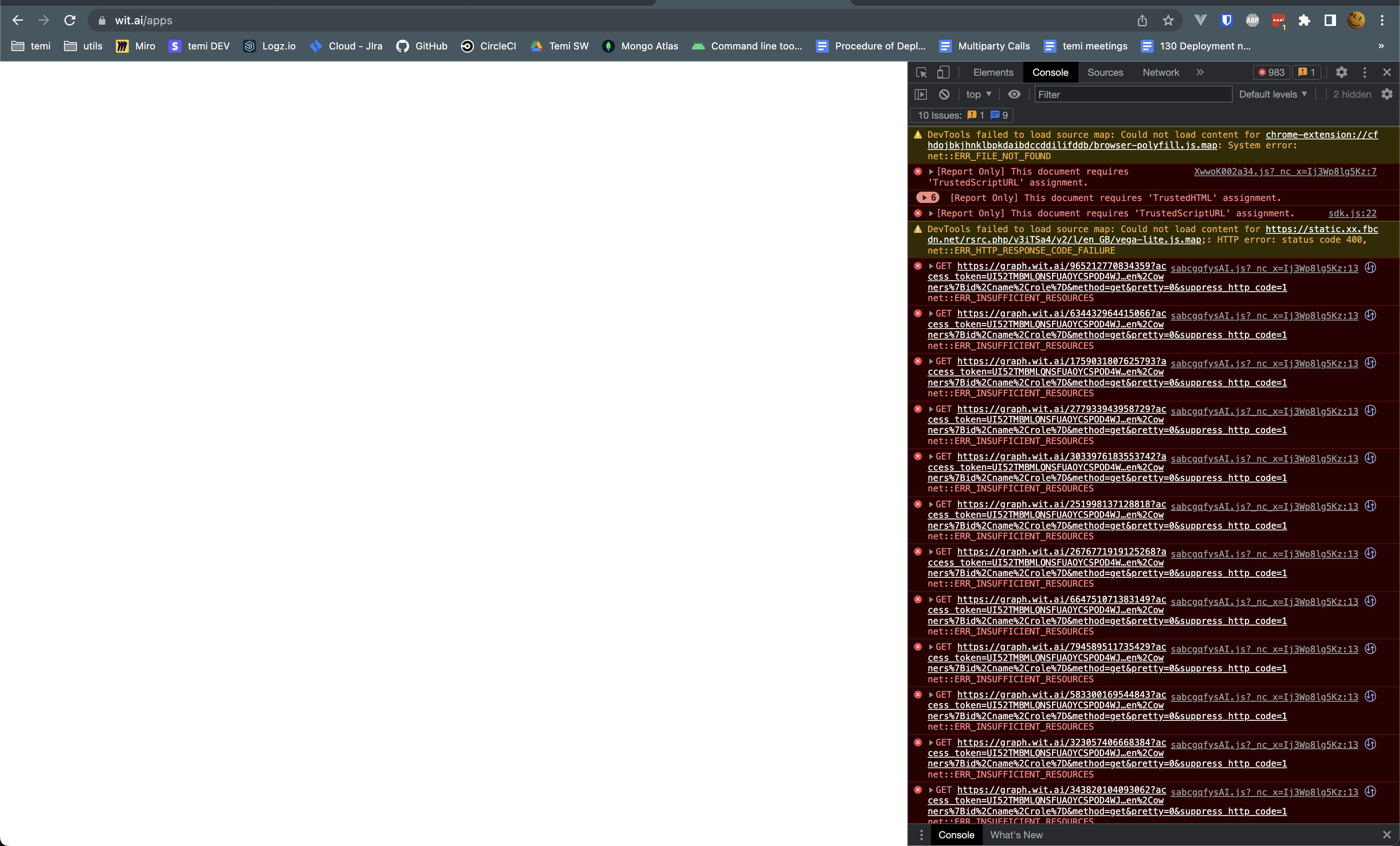Open the DevTools three-dot menu

click(1365, 72)
